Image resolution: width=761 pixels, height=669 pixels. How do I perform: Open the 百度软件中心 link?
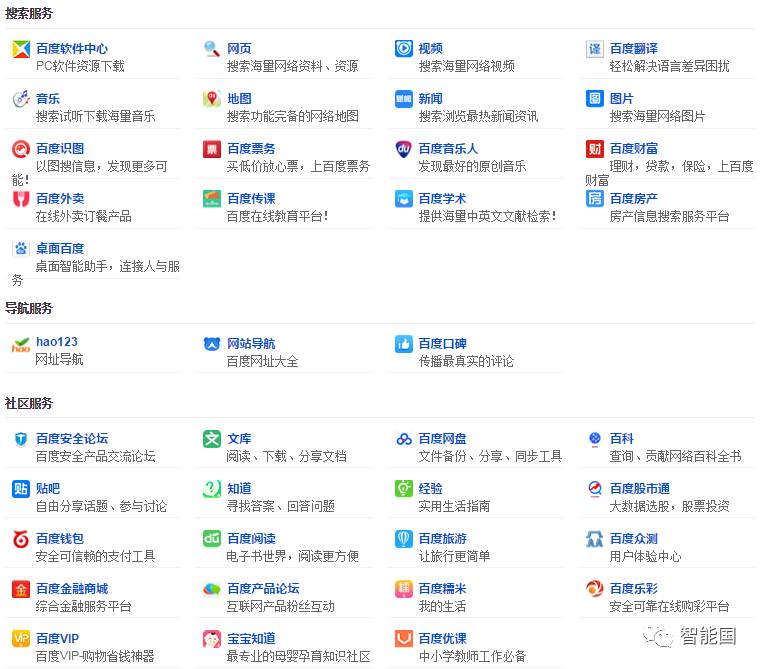point(72,49)
